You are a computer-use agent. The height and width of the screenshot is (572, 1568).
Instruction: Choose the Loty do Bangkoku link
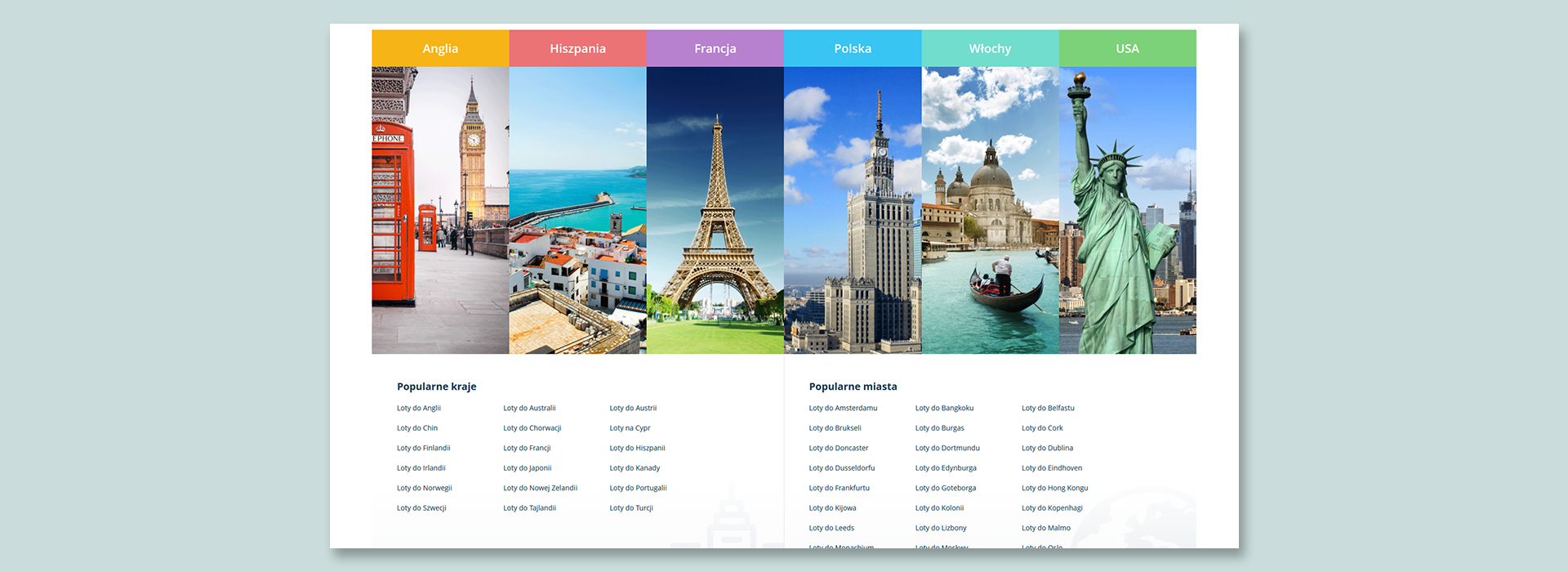(945, 408)
